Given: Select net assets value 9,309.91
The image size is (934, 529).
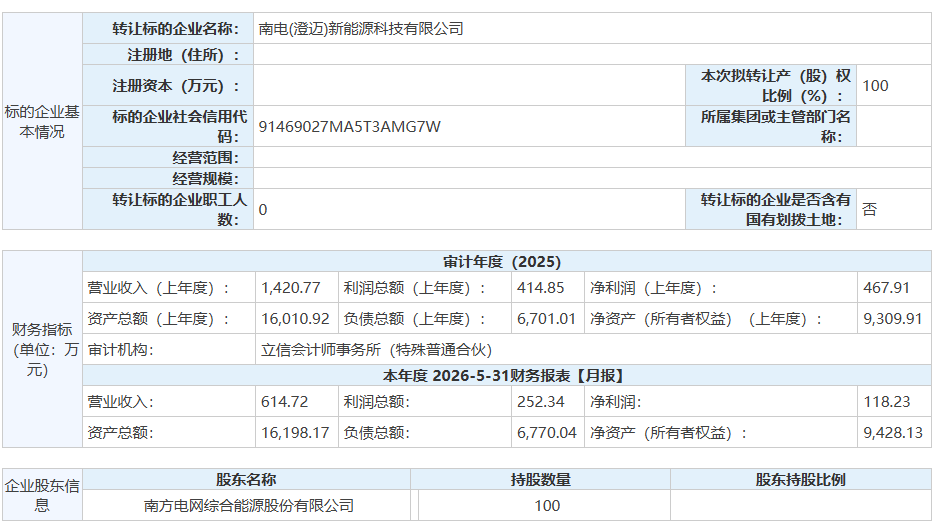Looking at the screenshot, I should (x=893, y=319).
